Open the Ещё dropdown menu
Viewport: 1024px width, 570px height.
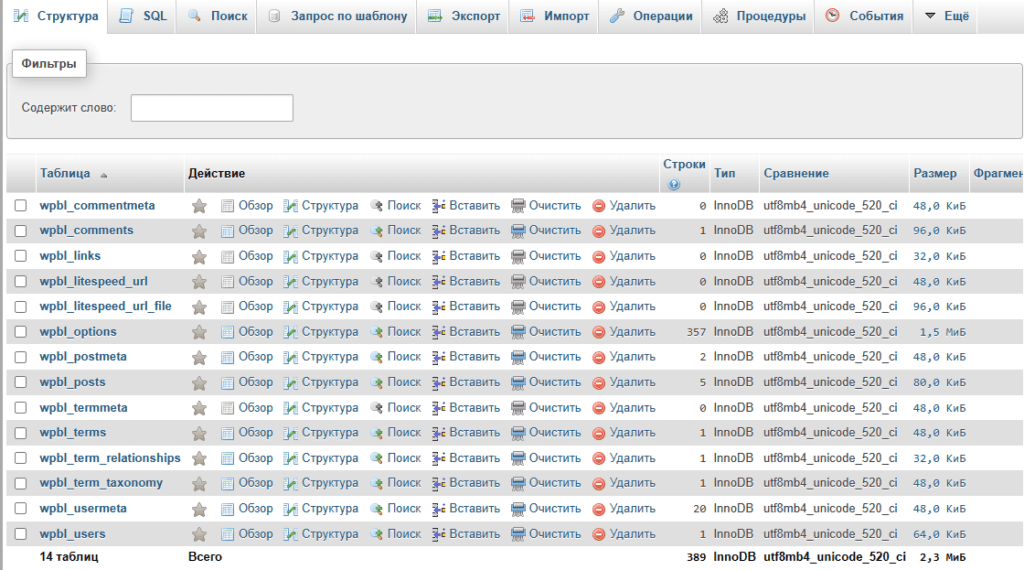(x=946, y=16)
